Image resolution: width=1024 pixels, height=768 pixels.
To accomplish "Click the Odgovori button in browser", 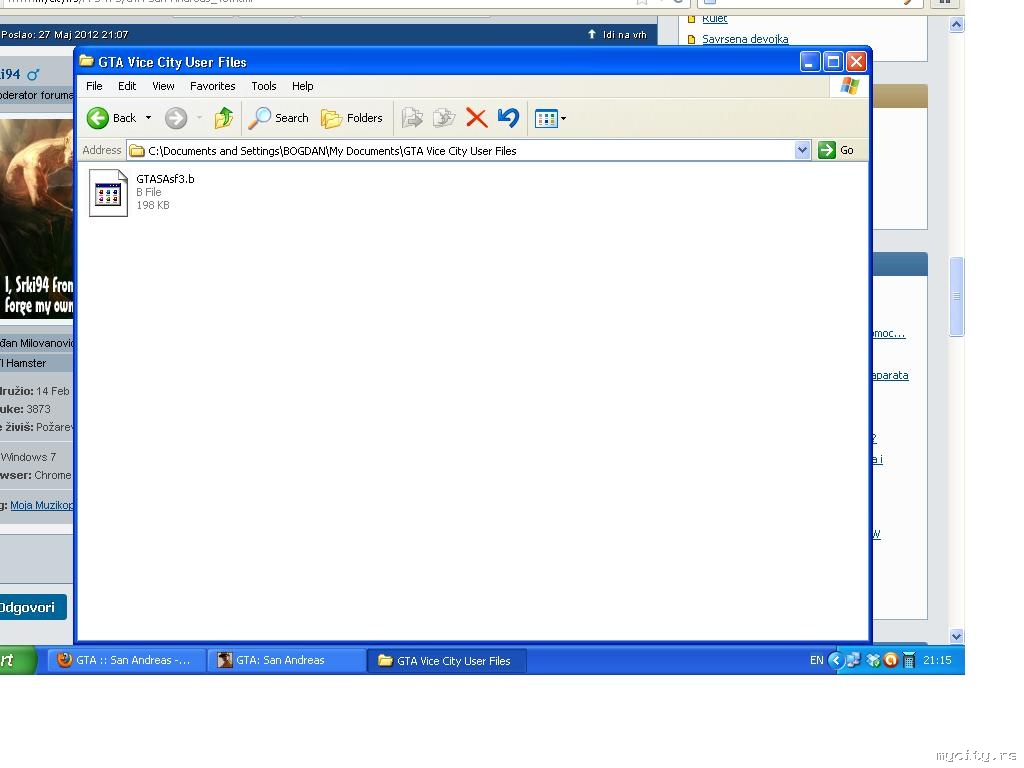I will 31,607.
